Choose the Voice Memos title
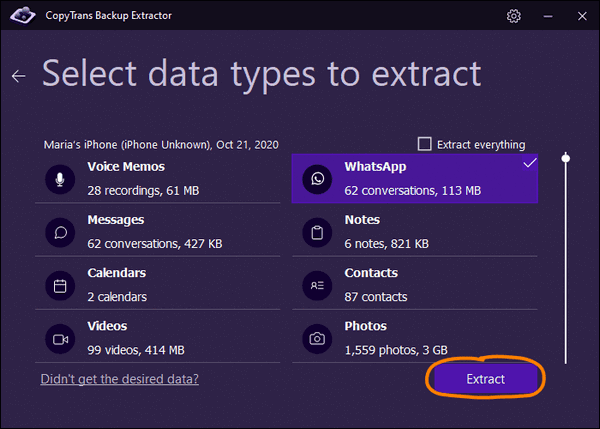This screenshot has height=429, width=600. 126,167
